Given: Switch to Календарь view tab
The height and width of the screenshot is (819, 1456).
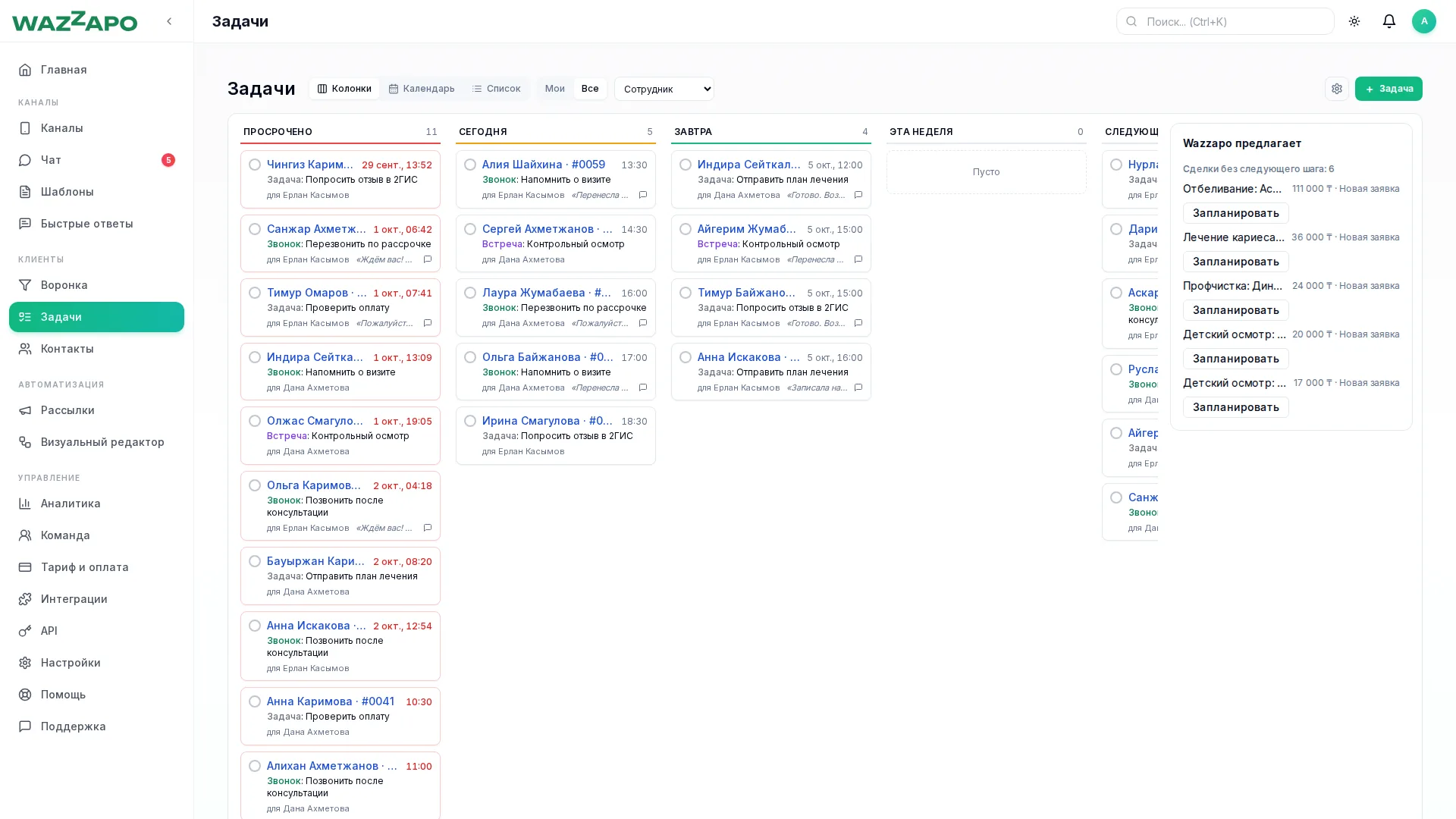Looking at the screenshot, I should pos(422,89).
